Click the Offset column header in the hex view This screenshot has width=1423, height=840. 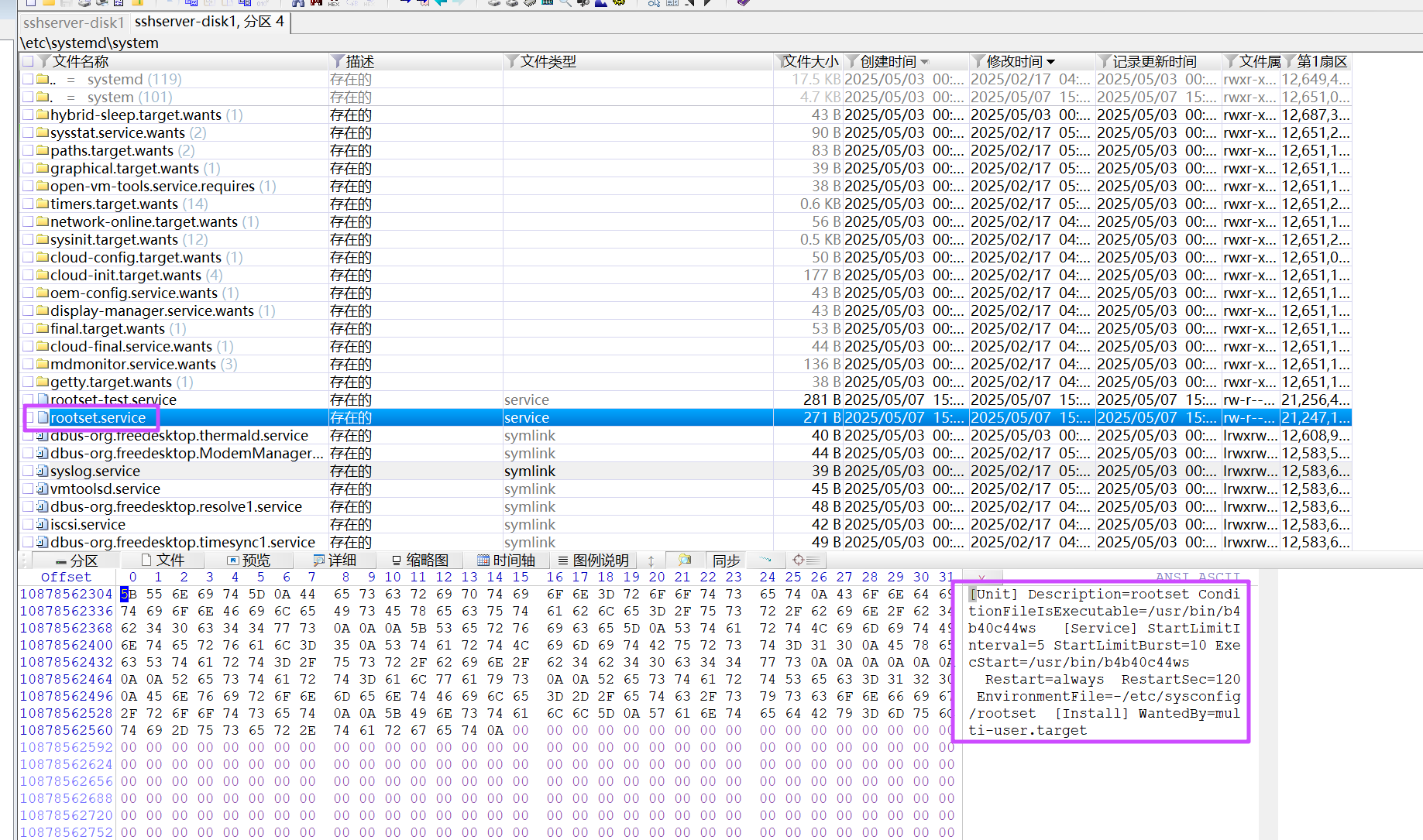tap(66, 577)
